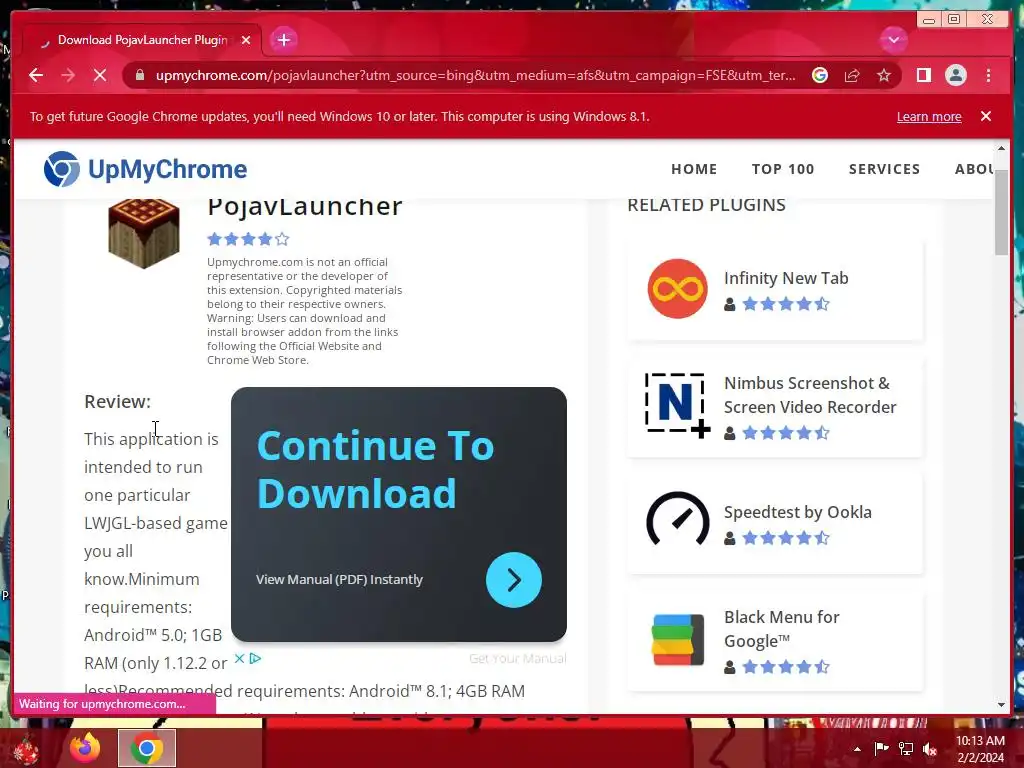
Task: Open network status tray icon
Action: [906, 748]
